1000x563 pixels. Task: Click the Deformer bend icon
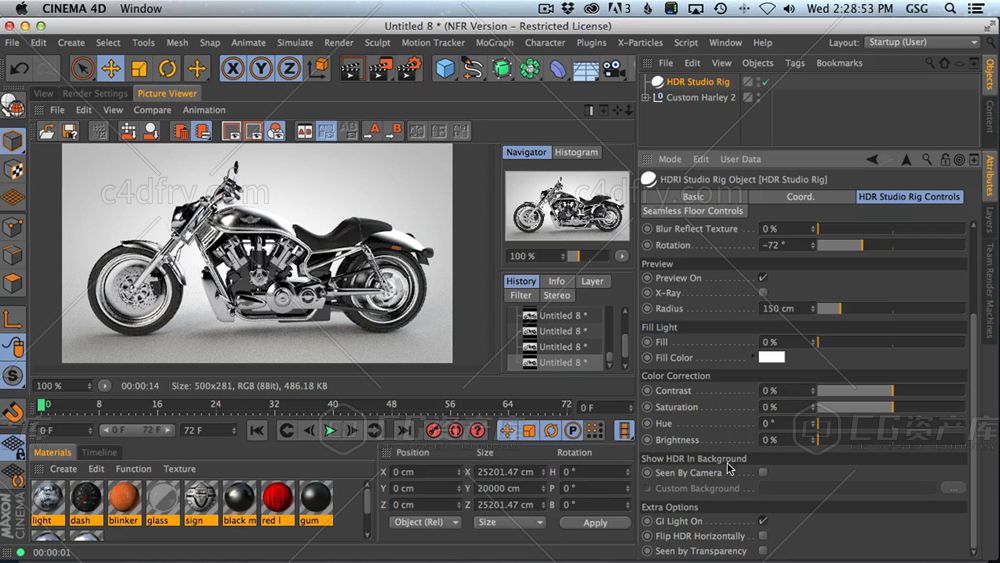point(557,68)
